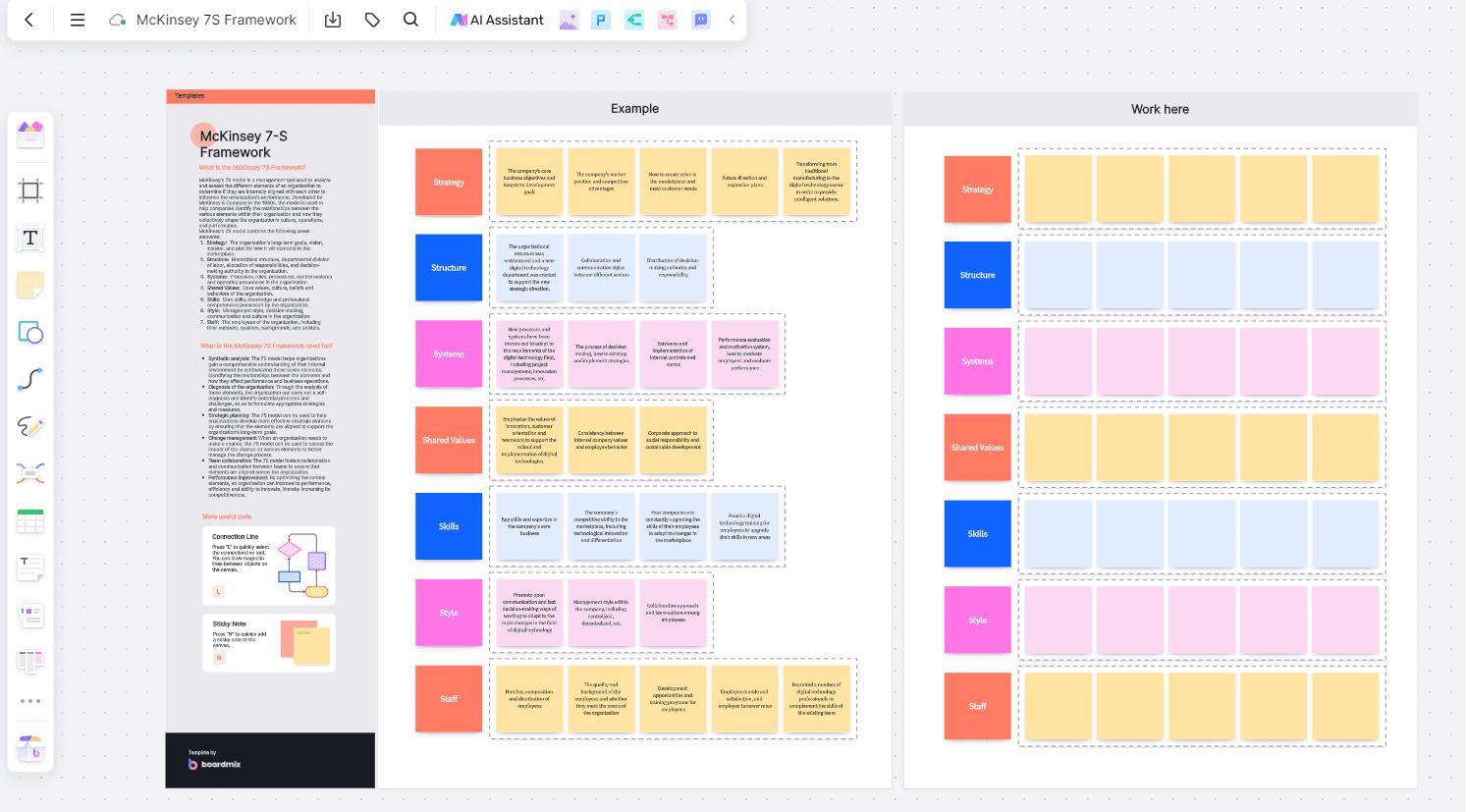Select the Frame tool
1466x812 pixels.
click(x=30, y=190)
